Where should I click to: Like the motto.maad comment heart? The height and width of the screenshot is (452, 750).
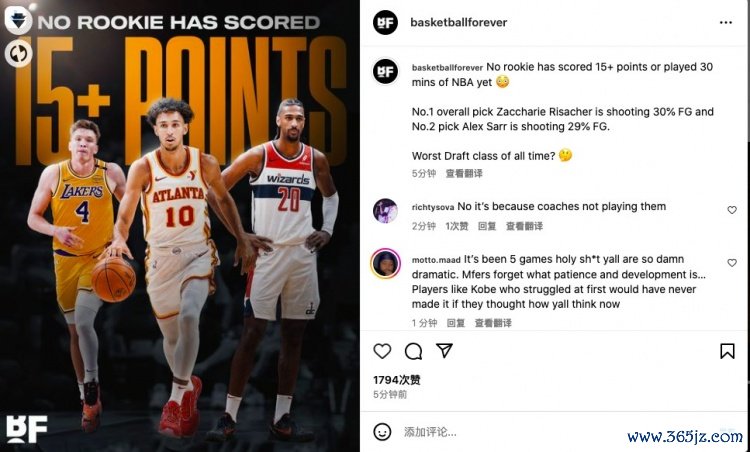732,263
